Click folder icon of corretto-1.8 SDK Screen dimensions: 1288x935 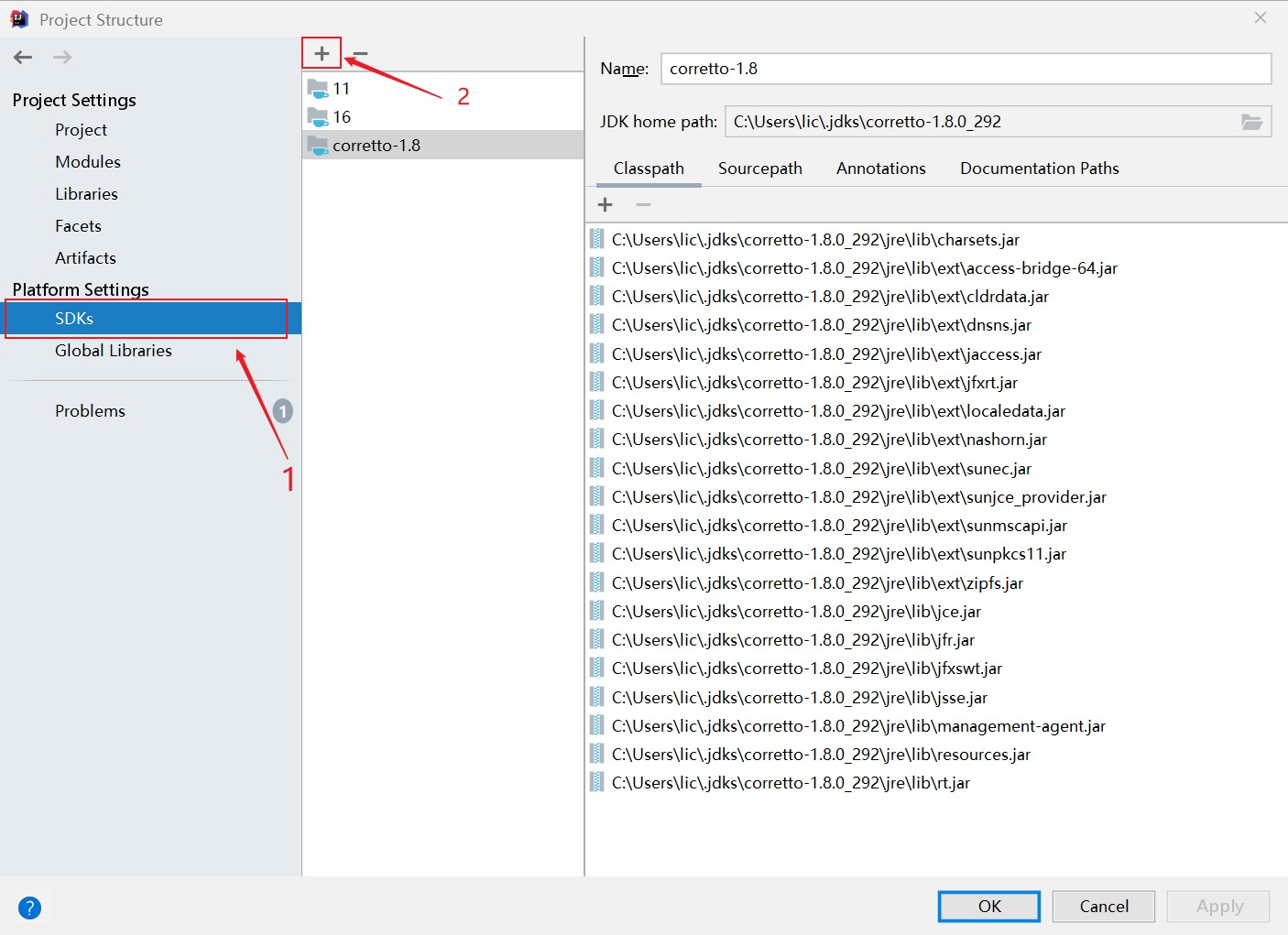click(x=318, y=146)
